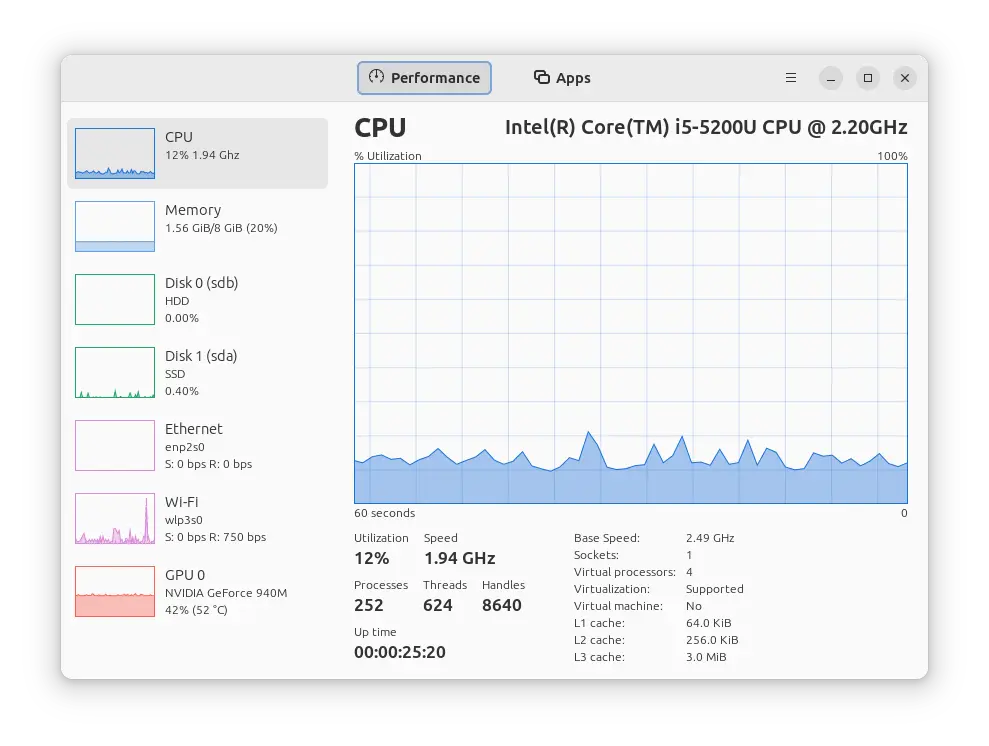Close the system monitor window
Image resolution: width=989 pixels, height=746 pixels.
905,78
